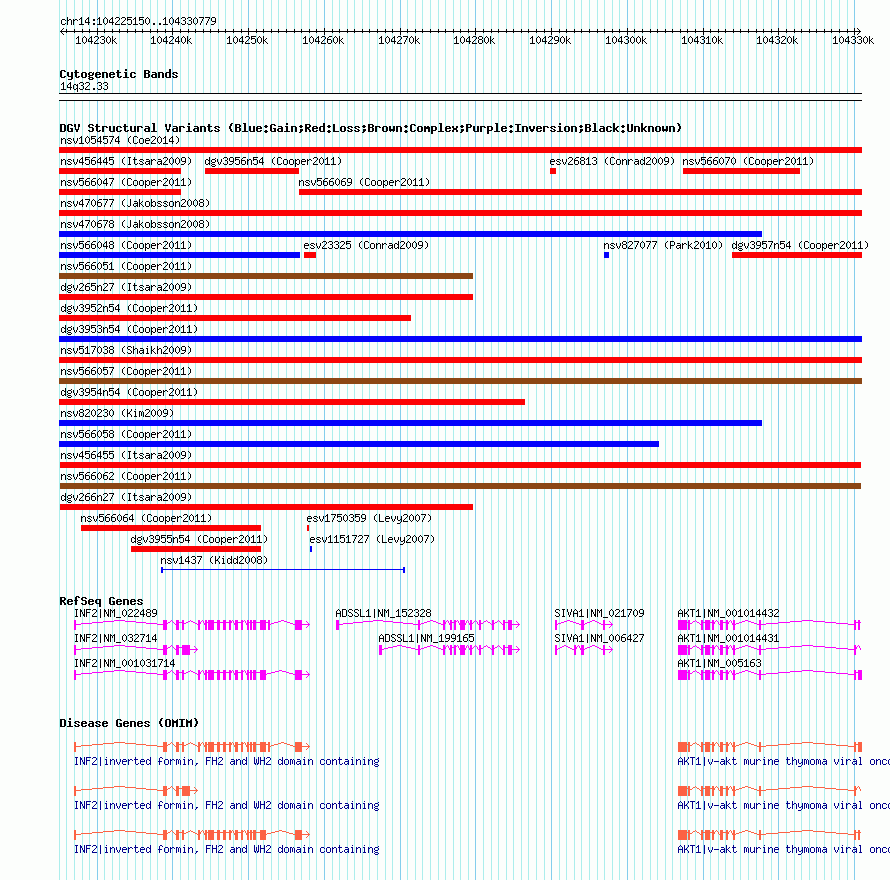Click the RefSeq Genes track title

101,601
